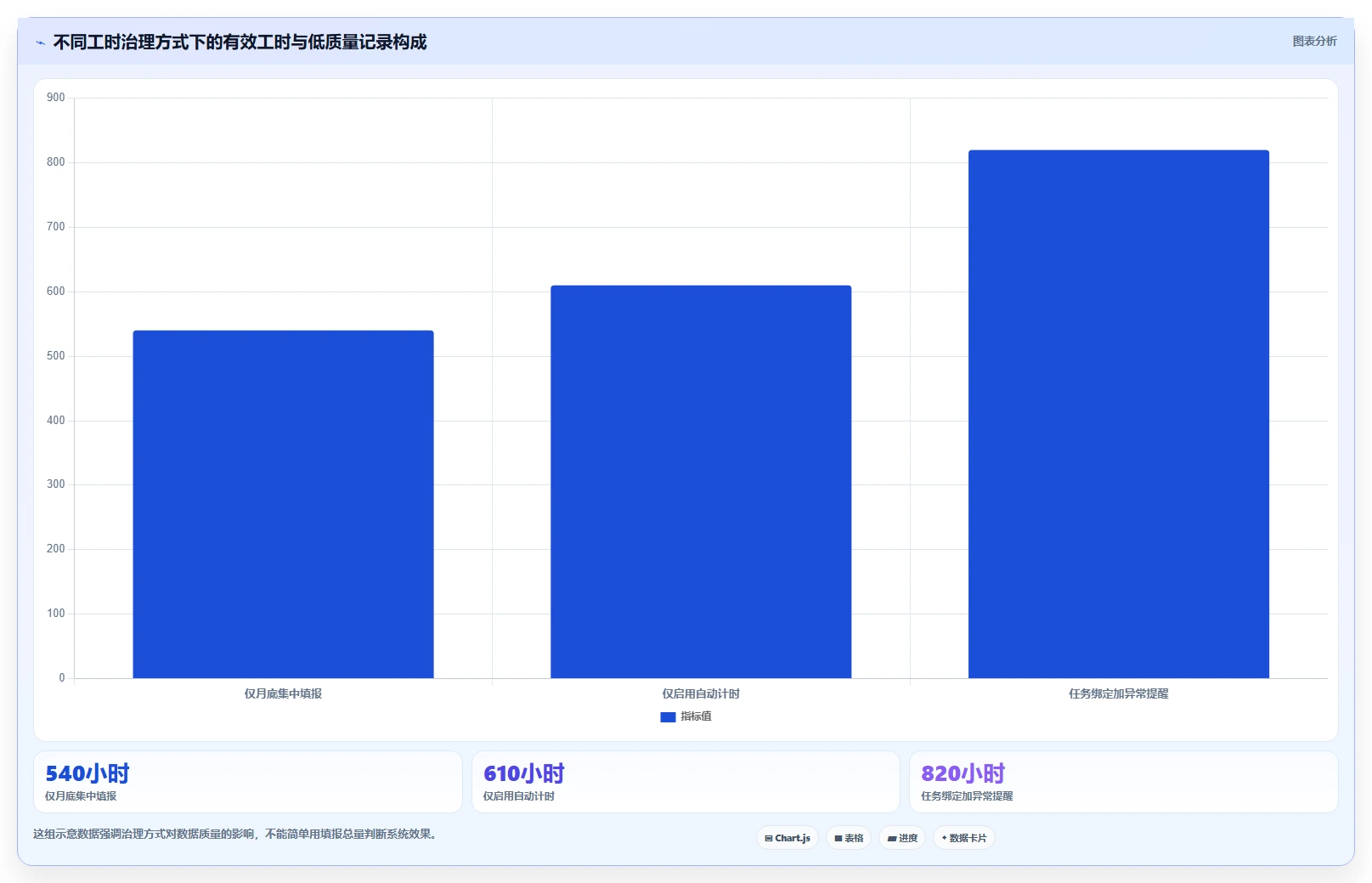Click the 图表分析 label in header

click(1314, 41)
